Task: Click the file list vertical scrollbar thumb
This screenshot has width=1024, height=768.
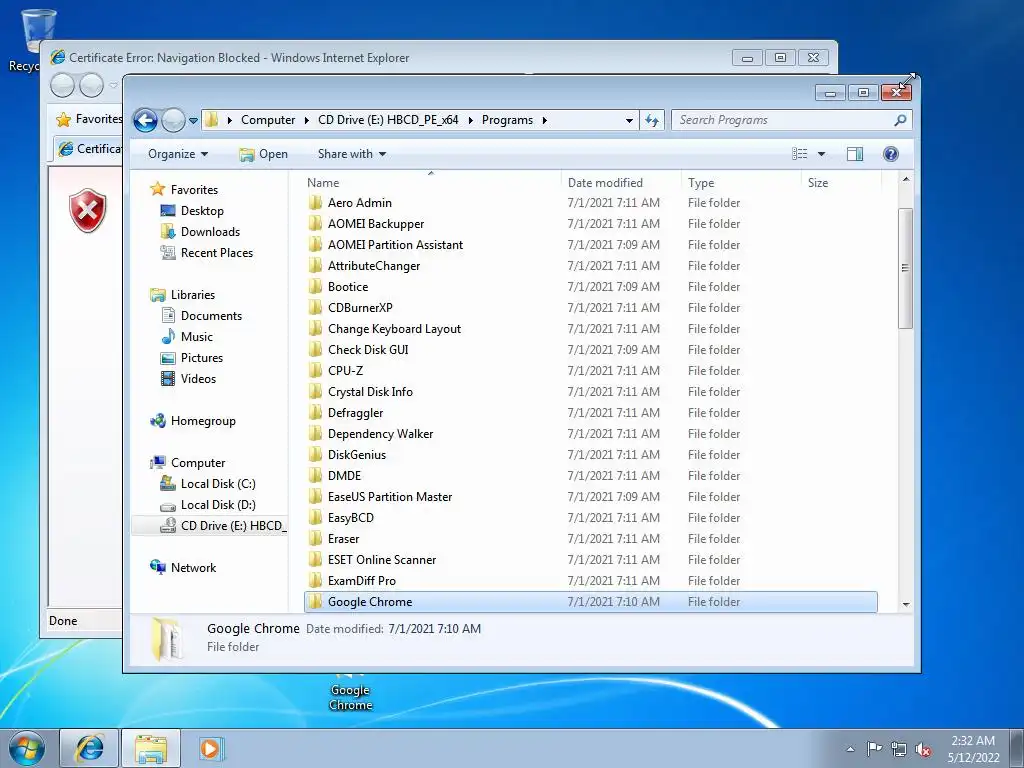Action: click(x=905, y=268)
